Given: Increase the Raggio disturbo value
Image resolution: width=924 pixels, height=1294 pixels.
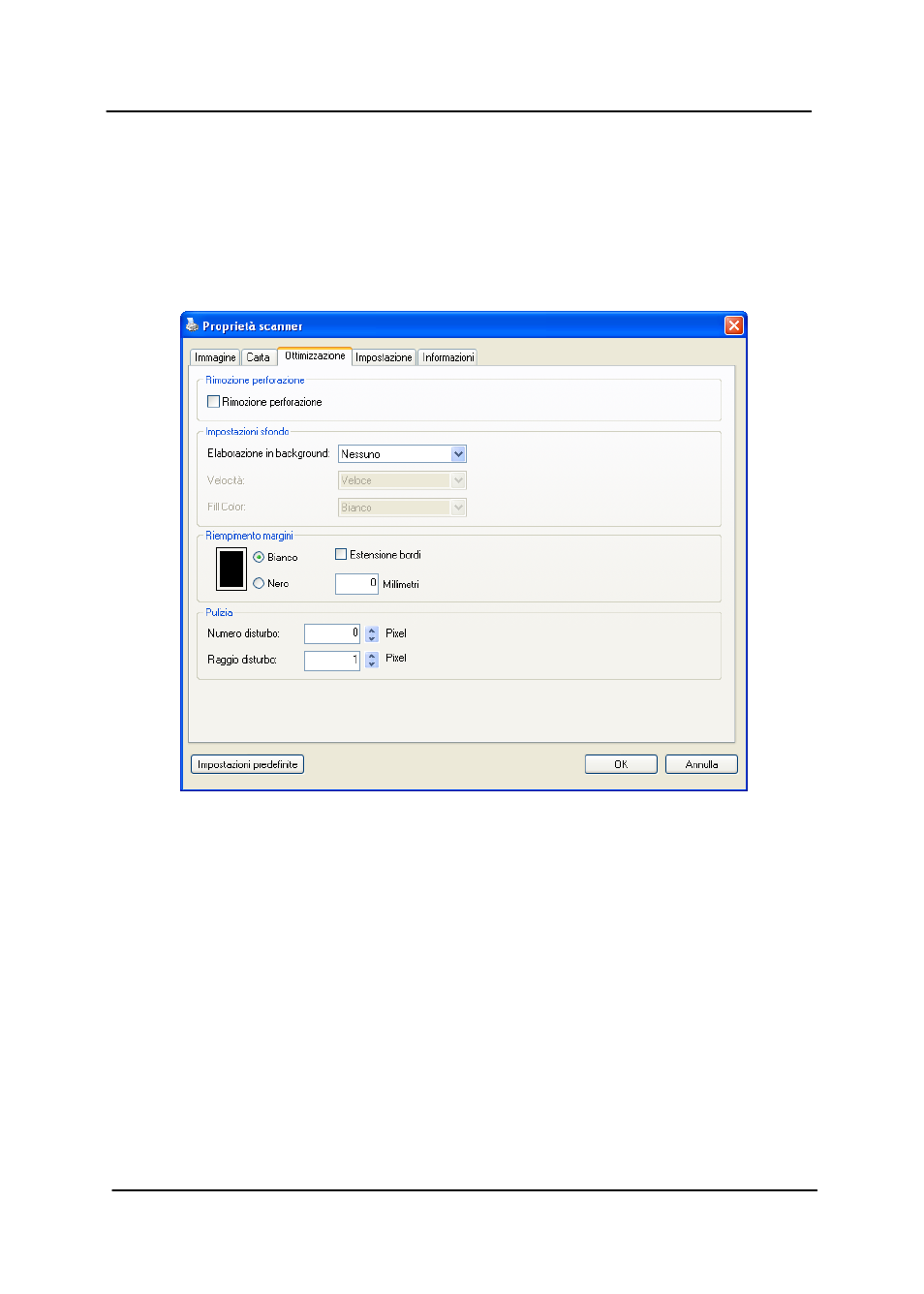Looking at the screenshot, I should 372,656.
